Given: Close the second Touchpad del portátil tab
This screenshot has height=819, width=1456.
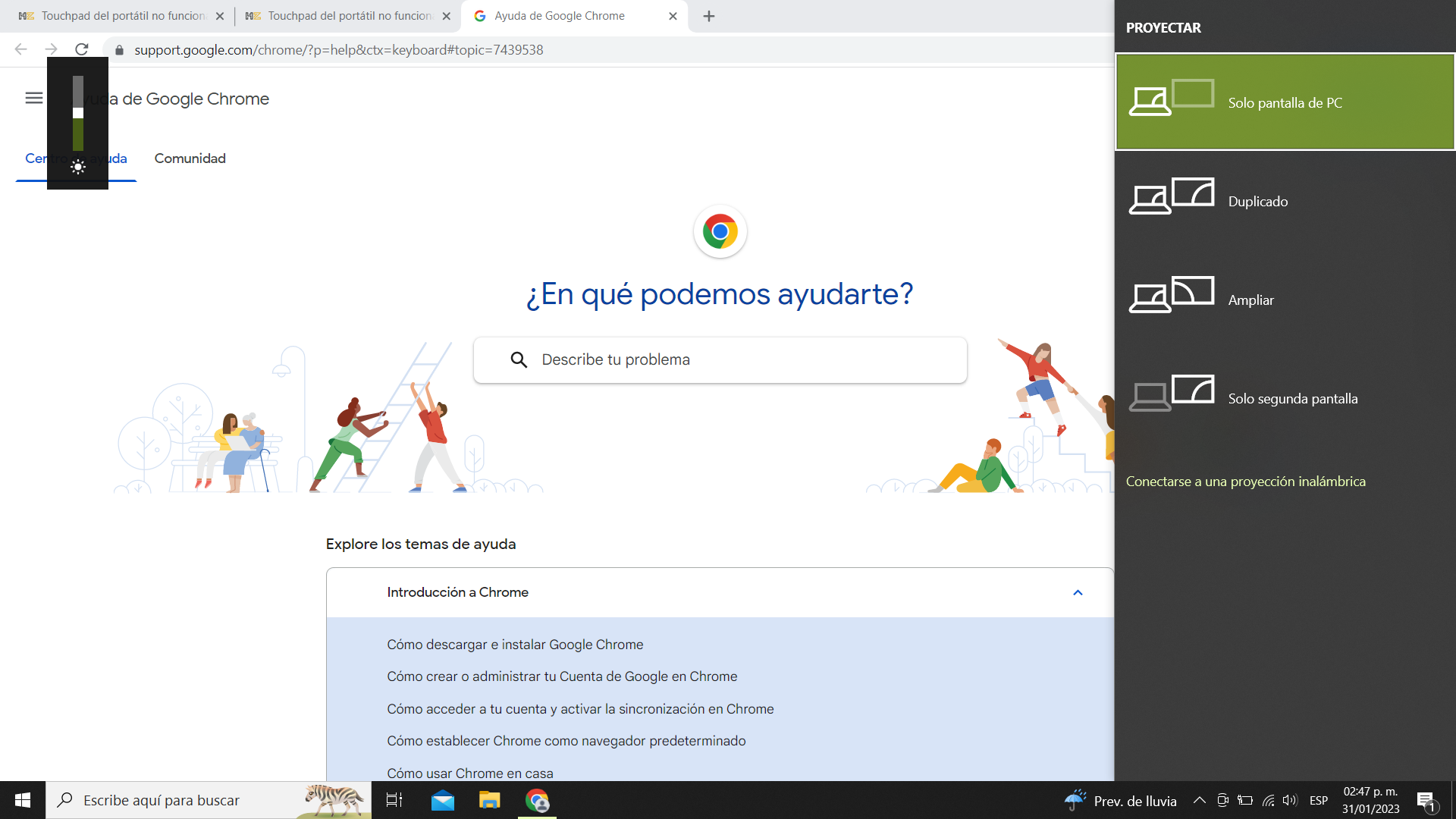Looking at the screenshot, I should coord(447,16).
